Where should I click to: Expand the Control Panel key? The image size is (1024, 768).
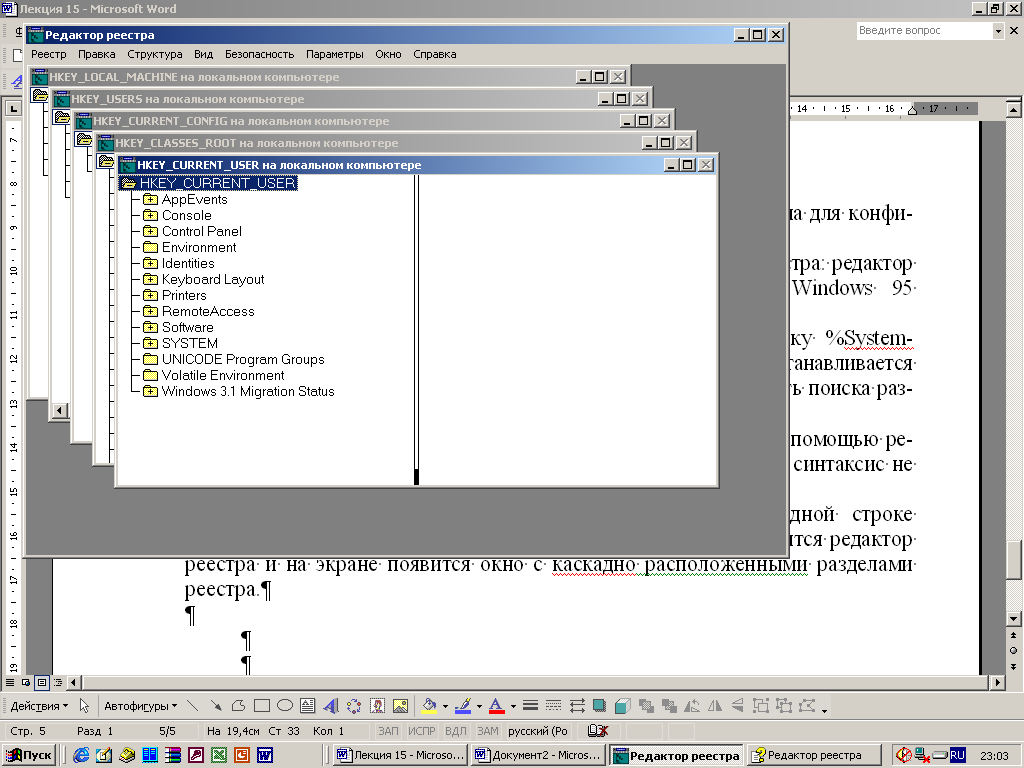coord(150,231)
